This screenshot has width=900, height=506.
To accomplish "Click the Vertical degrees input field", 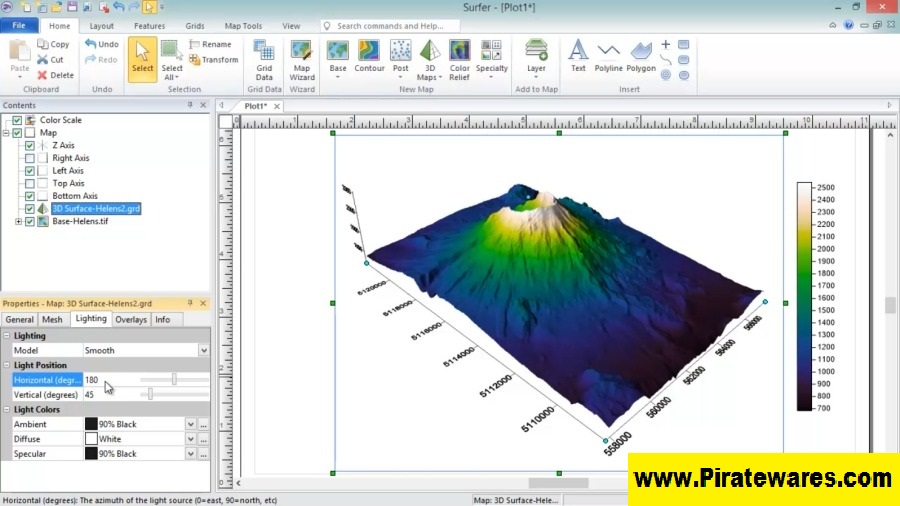I will 108,395.
